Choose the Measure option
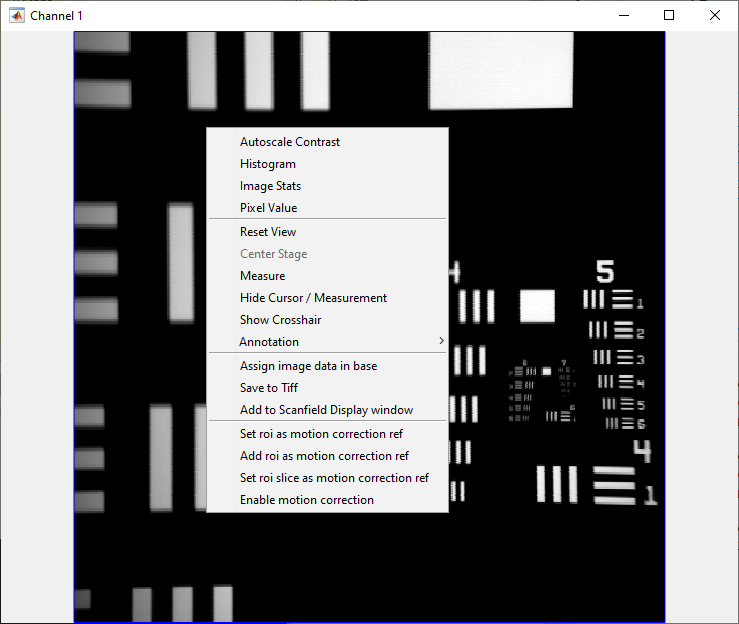Image resolution: width=739 pixels, height=624 pixels. pyautogui.click(x=262, y=276)
